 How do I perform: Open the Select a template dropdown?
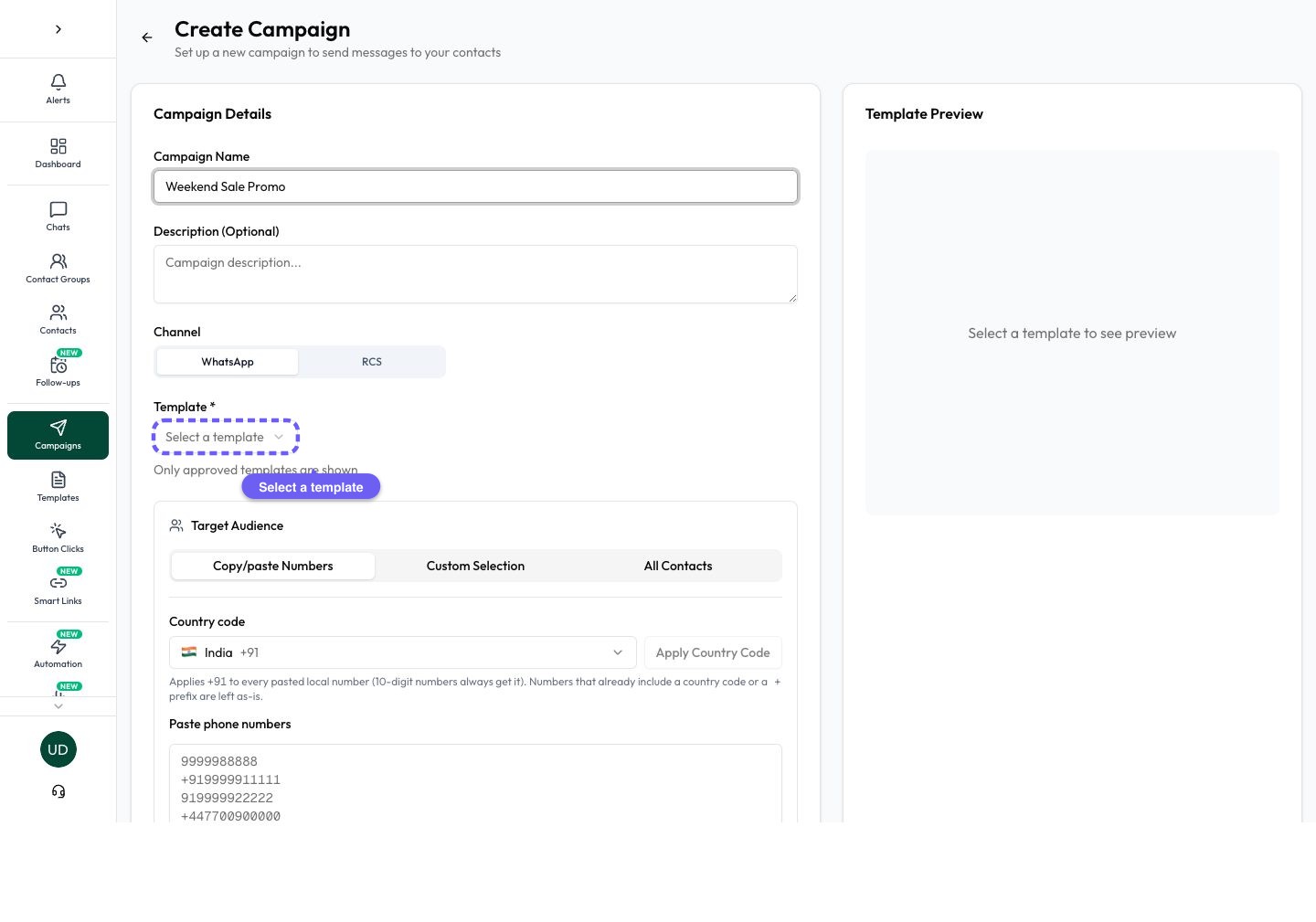click(226, 437)
